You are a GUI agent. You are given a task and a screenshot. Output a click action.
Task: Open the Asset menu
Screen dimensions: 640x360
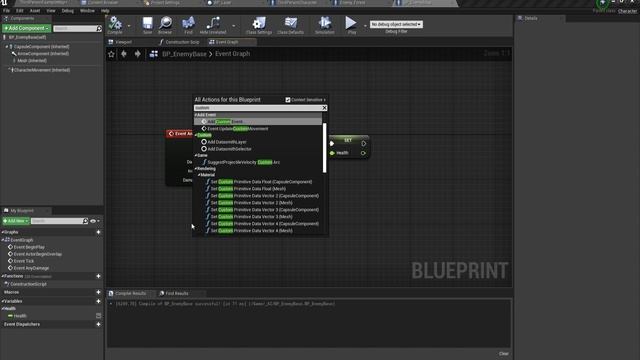pyautogui.click(x=35, y=11)
